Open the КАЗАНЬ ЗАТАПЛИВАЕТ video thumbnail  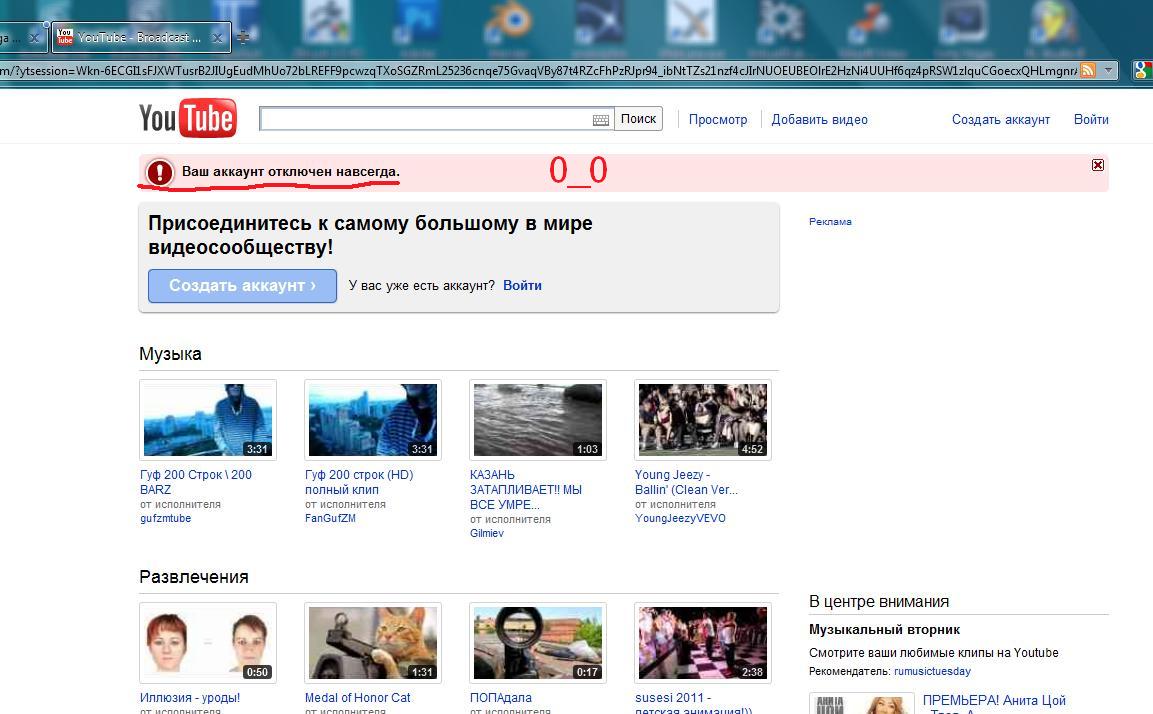pos(538,420)
